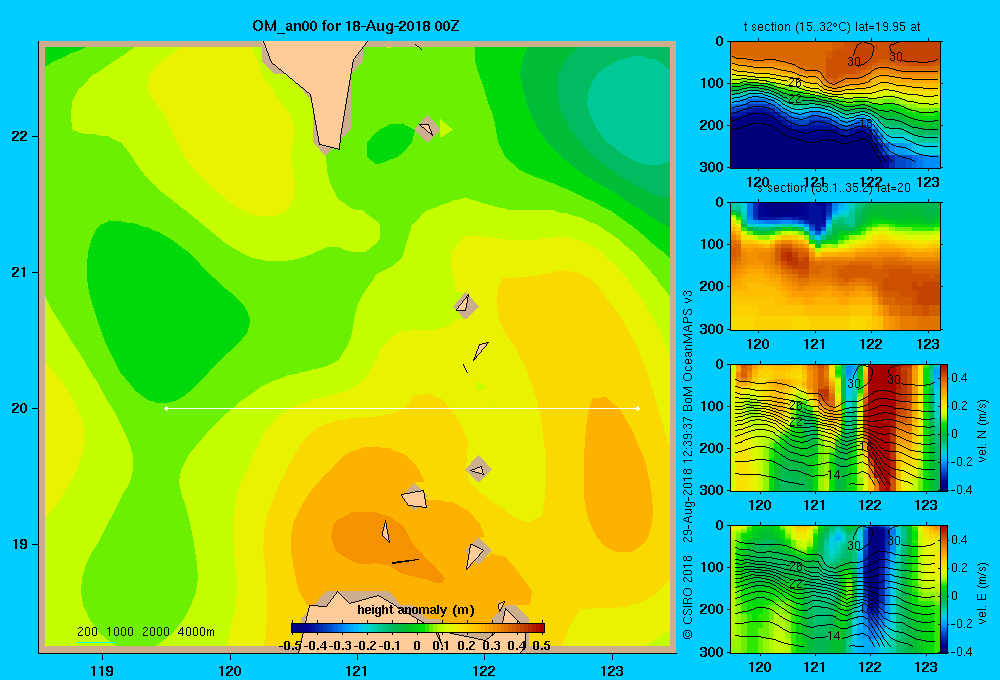
Task: Select the east endpoint of the white section line
Action: click(638, 408)
